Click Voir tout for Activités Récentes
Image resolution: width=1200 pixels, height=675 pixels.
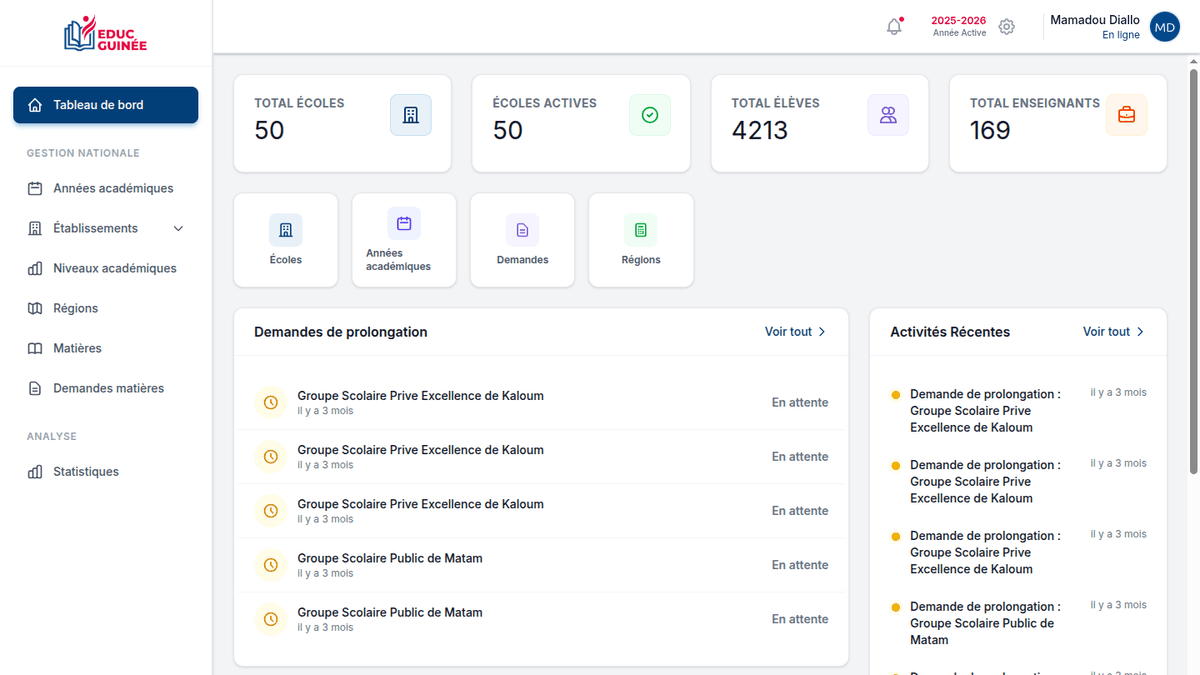click(1114, 332)
